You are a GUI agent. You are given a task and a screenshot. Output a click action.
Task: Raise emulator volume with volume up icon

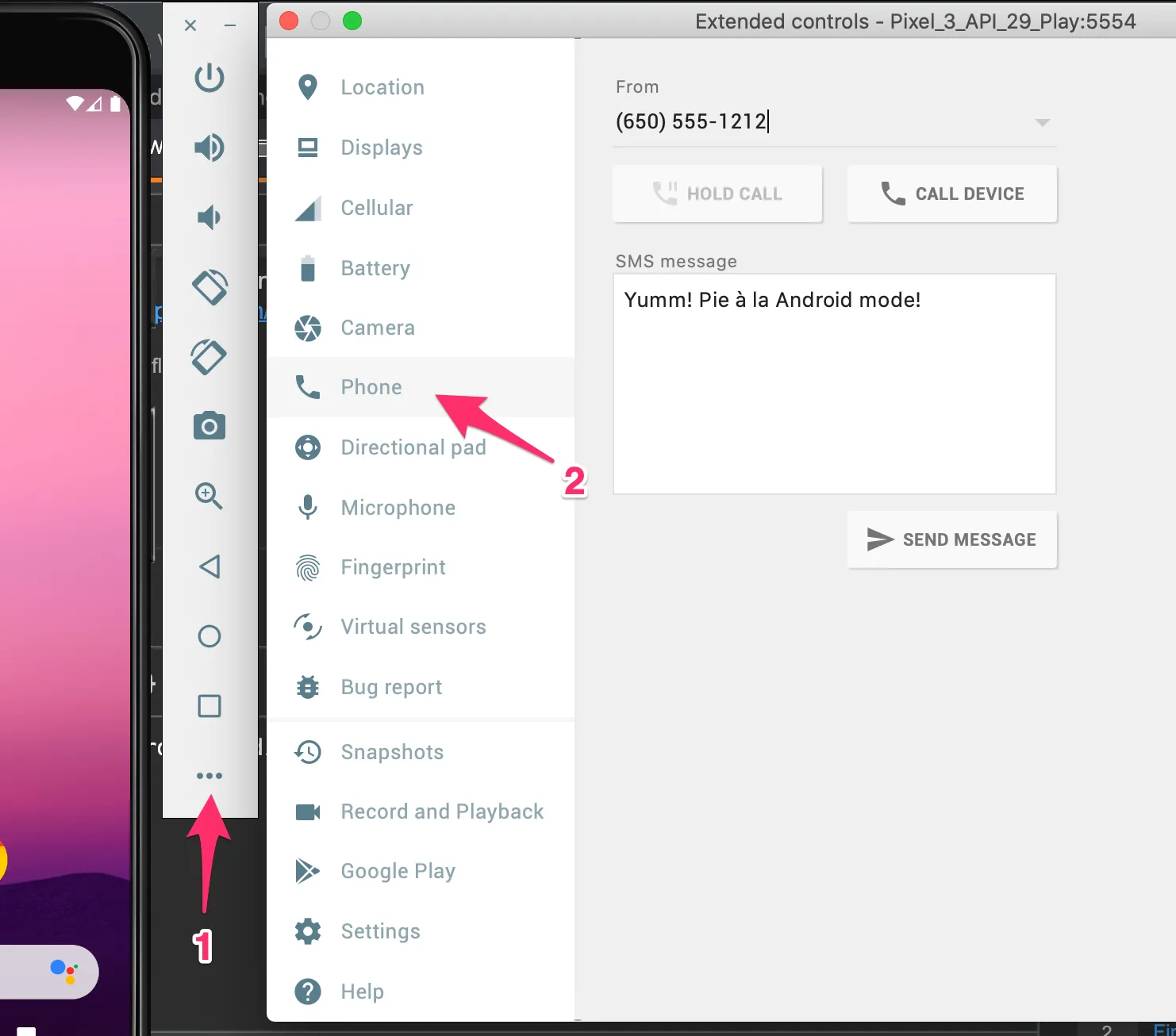209,148
